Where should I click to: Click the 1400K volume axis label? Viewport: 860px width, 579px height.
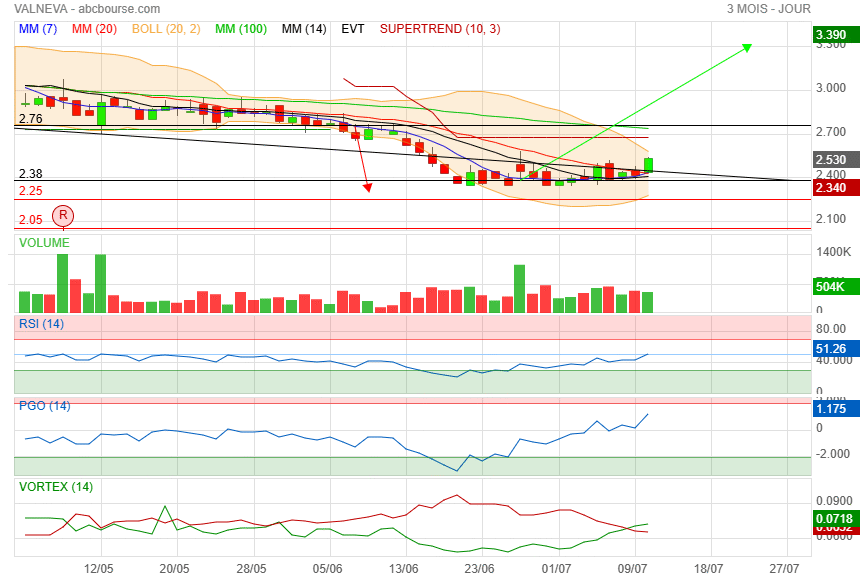(x=834, y=252)
